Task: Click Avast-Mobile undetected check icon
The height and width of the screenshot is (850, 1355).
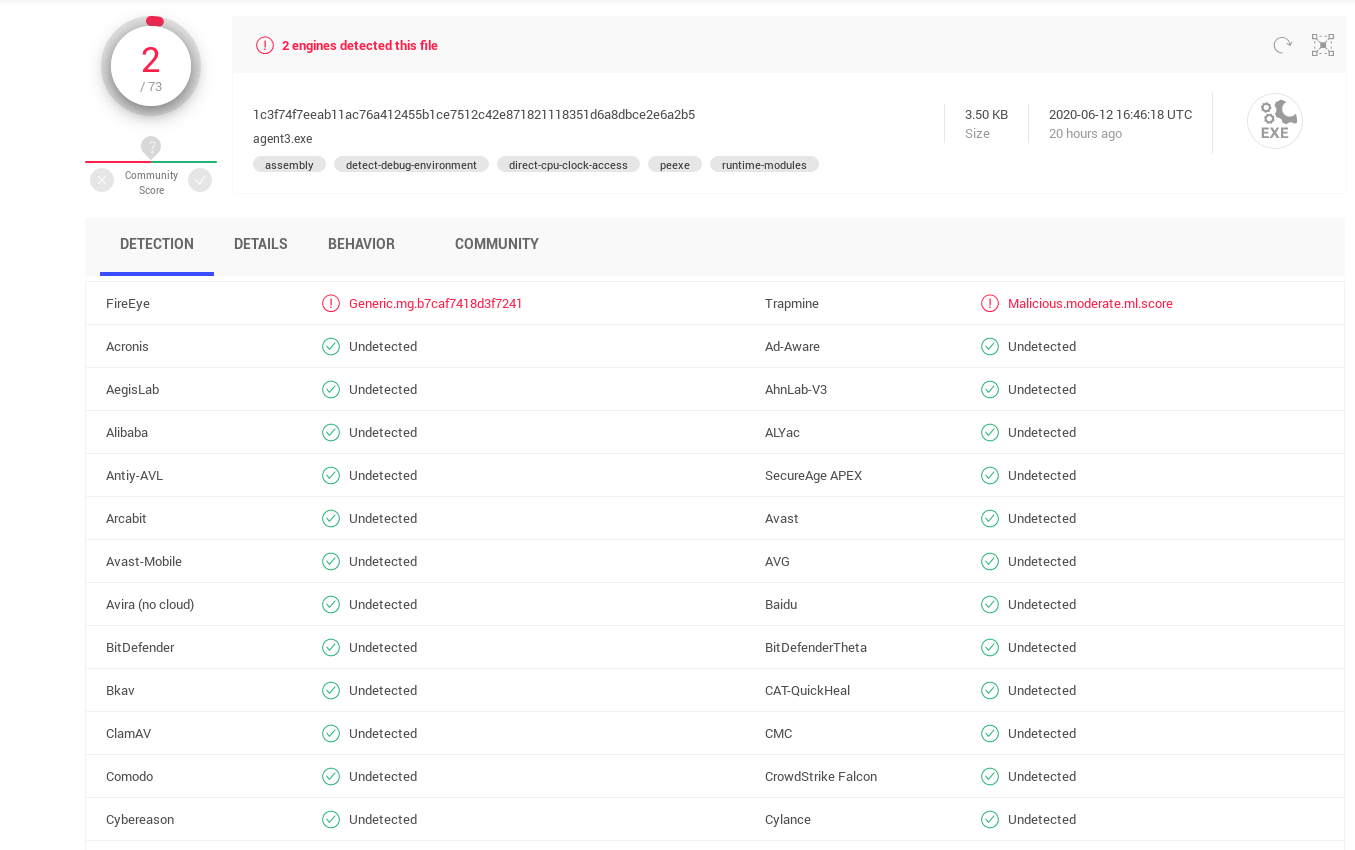Action: 331,561
